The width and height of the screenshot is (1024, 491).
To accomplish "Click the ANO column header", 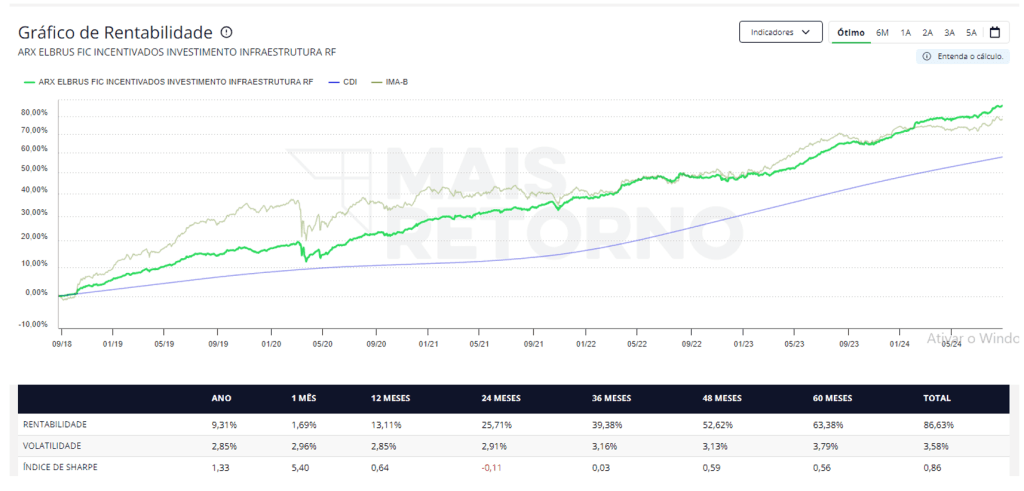I will tap(221, 398).
